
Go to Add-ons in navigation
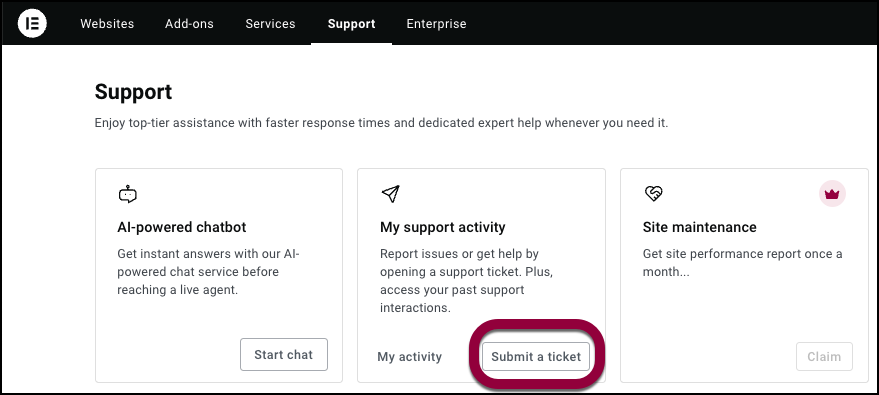189,24
